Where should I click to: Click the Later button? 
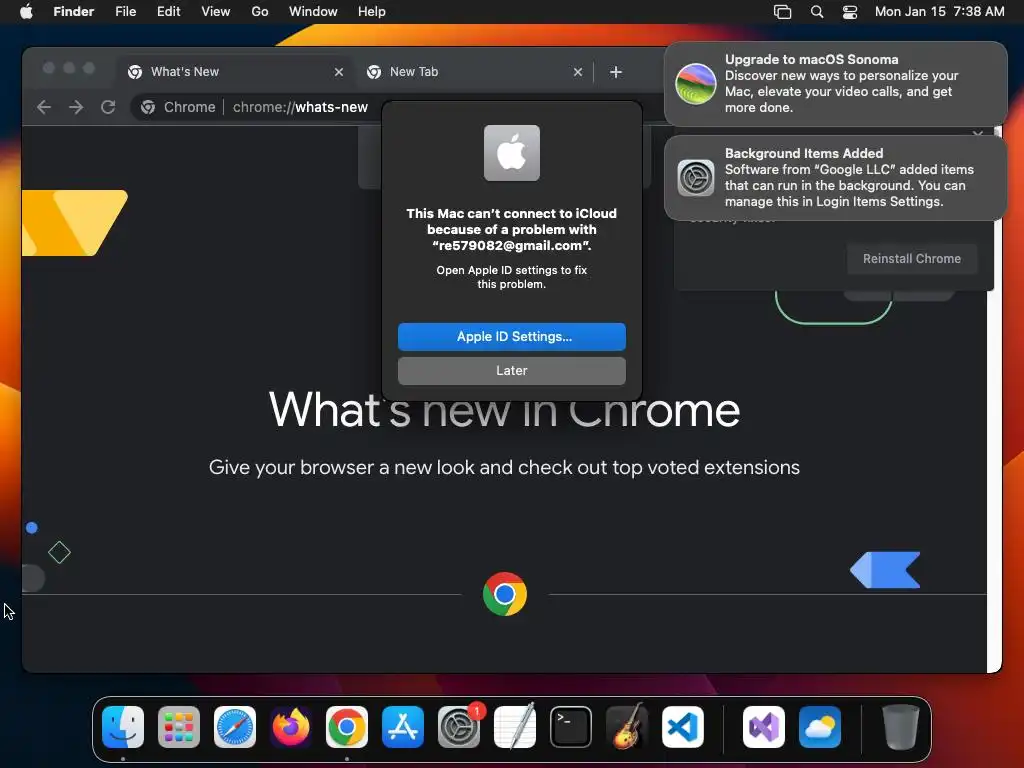point(511,371)
